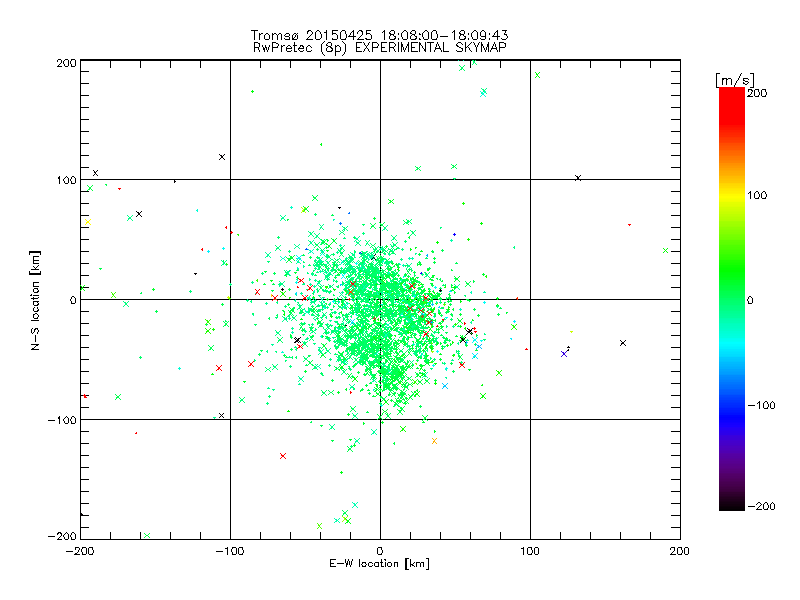Click the orange X marker below the -100 gridline
Image resolution: width=800 pixels, height=600 pixels.
[x=434, y=441]
